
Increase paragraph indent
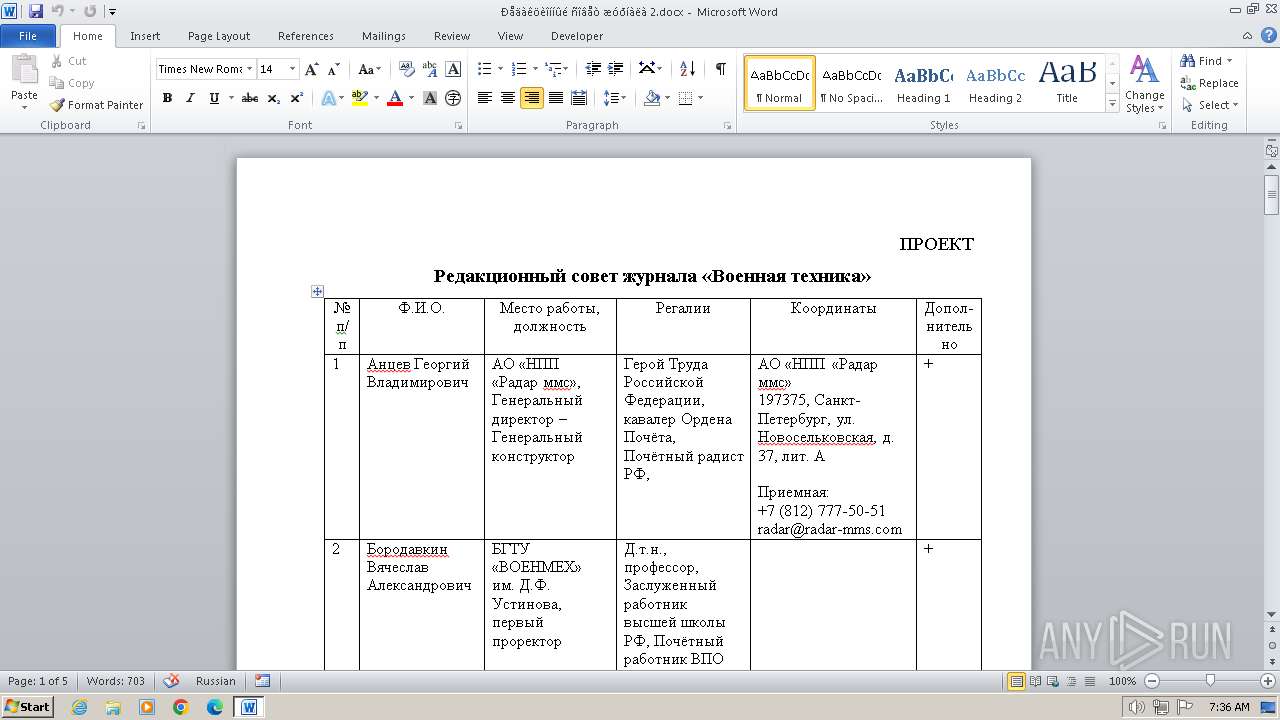(x=616, y=69)
